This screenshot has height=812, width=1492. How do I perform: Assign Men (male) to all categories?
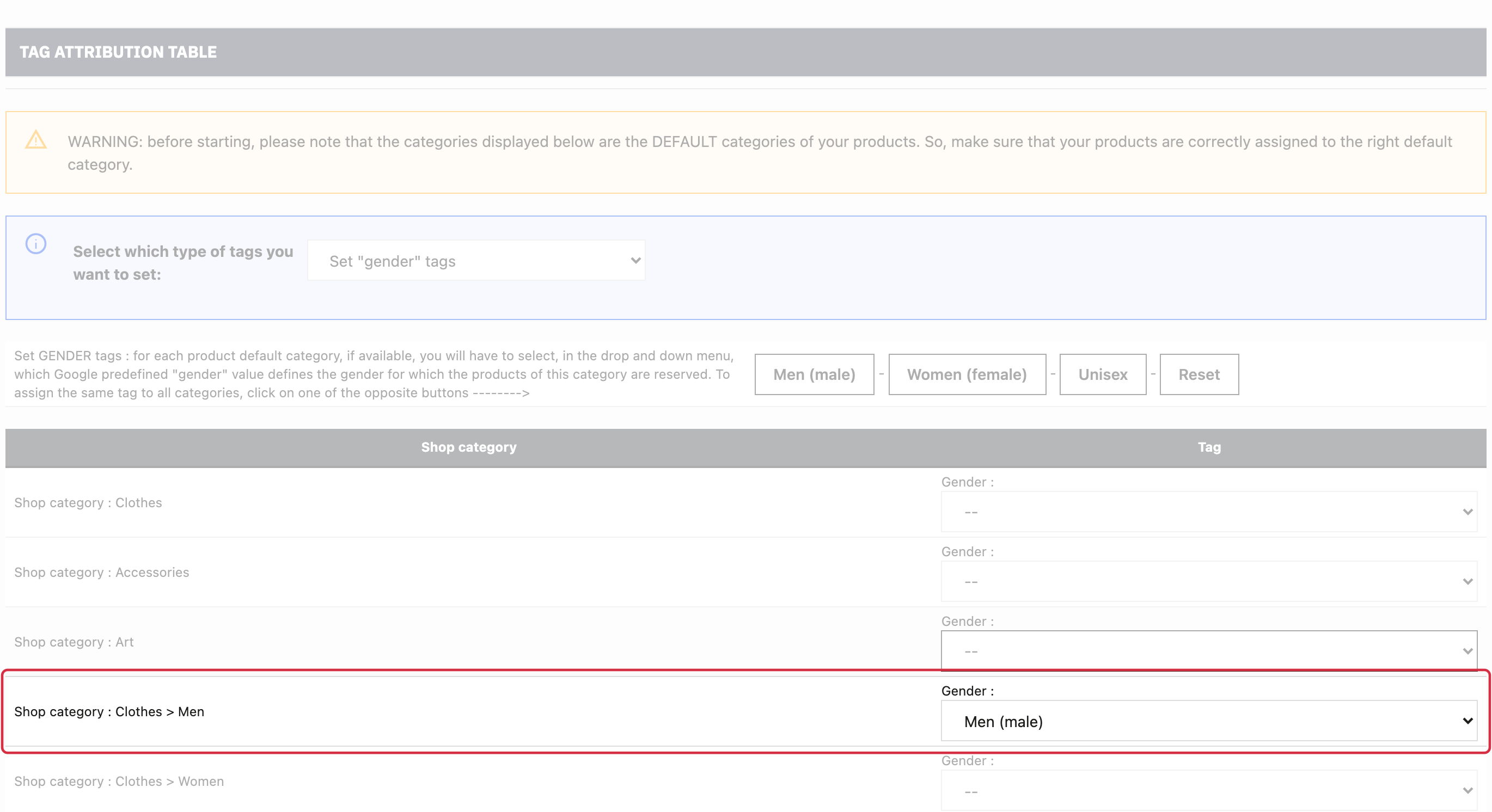click(814, 374)
